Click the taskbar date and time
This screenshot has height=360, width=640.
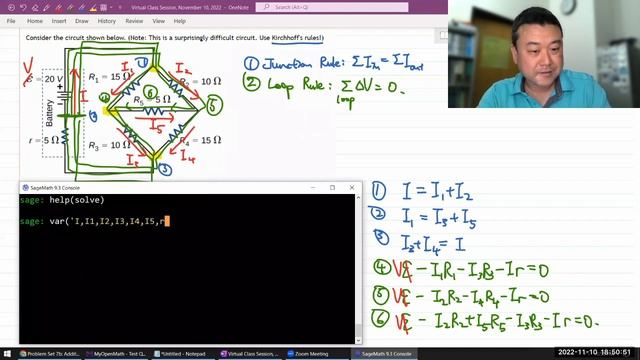coord(594,352)
